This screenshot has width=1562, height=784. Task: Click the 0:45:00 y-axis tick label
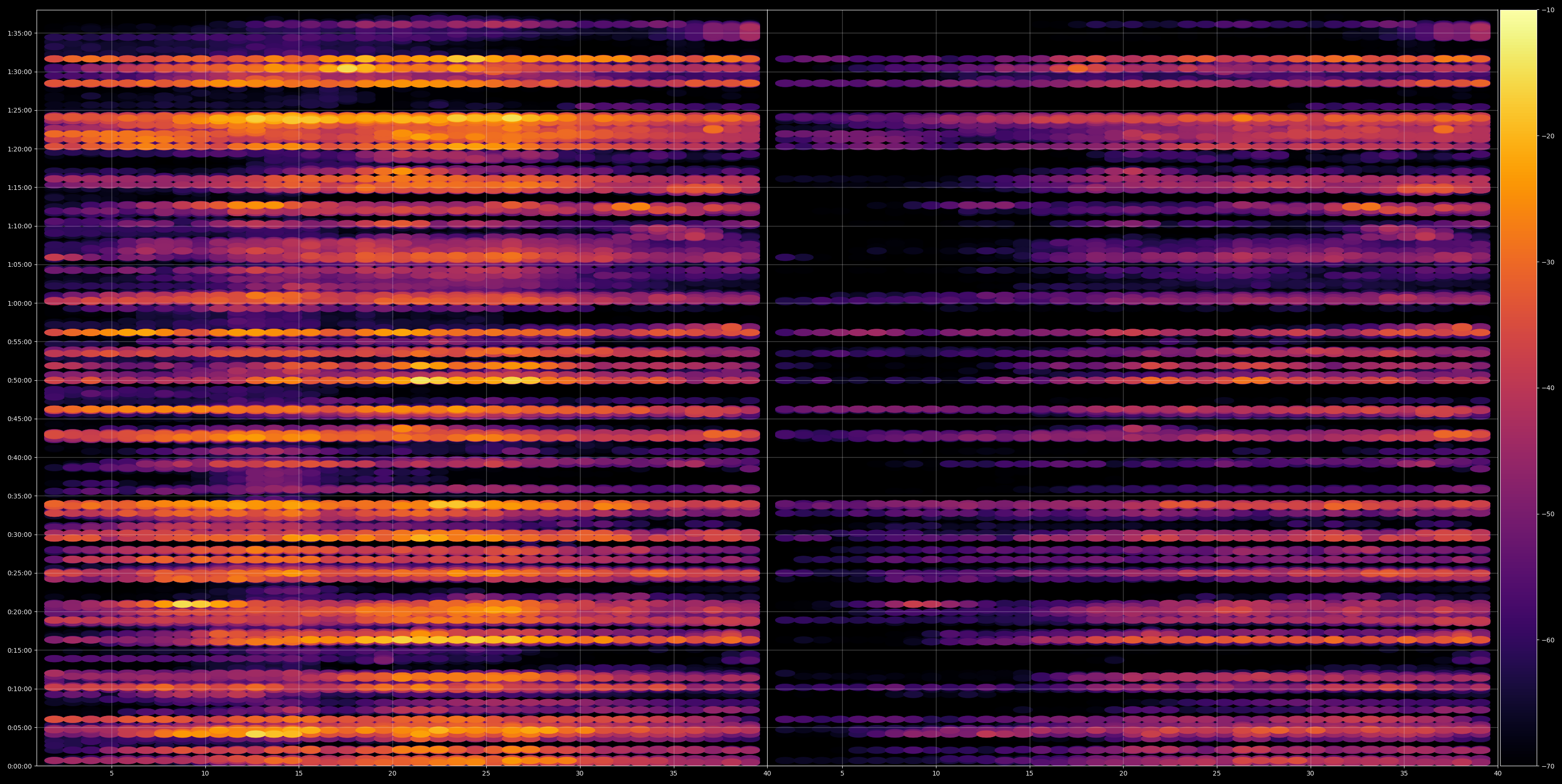[x=19, y=419]
